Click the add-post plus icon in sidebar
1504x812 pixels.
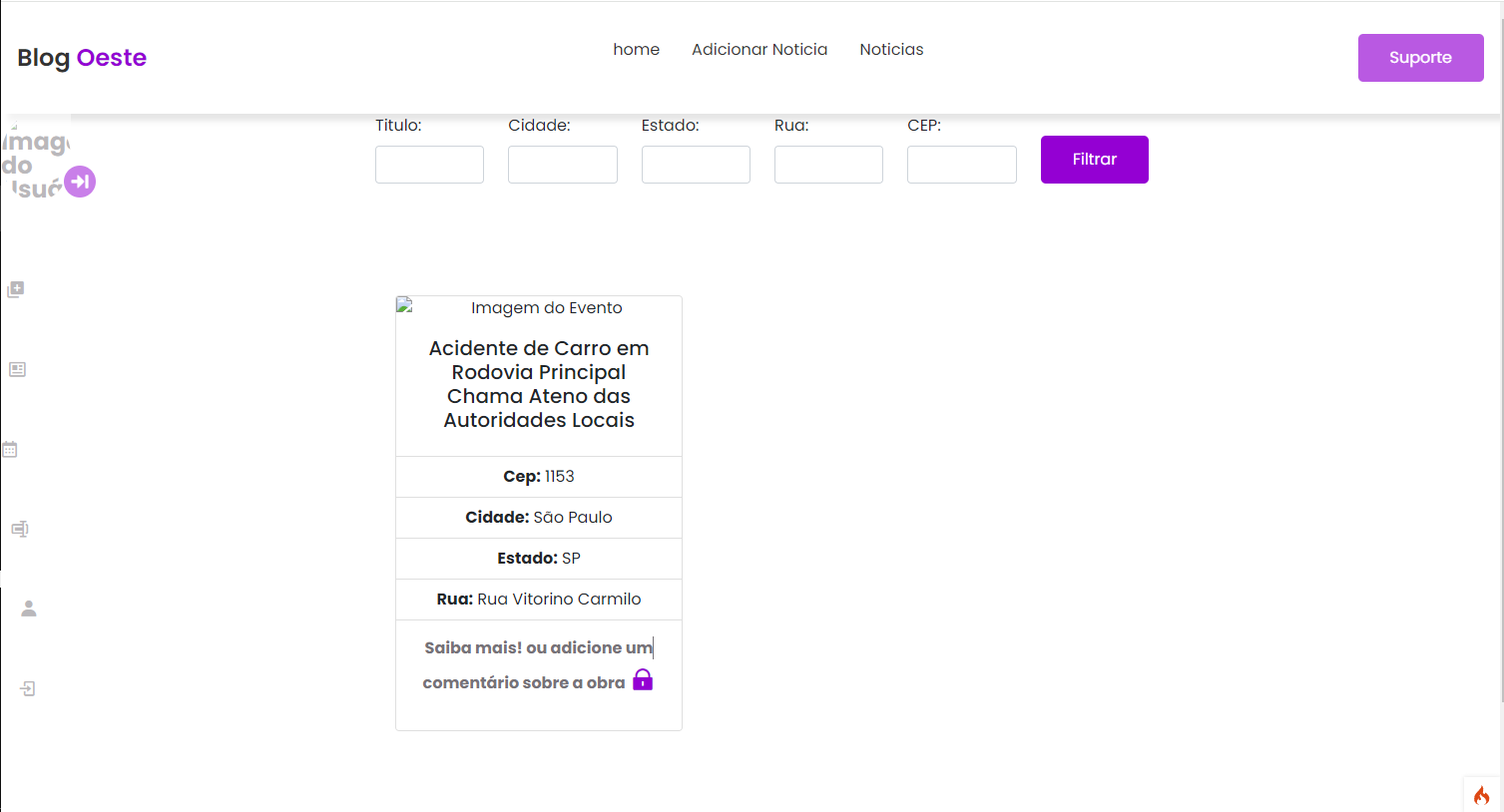(16, 289)
